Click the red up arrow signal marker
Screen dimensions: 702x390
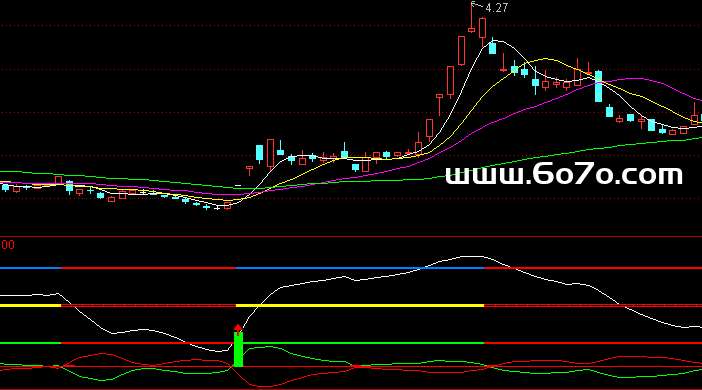238,329
